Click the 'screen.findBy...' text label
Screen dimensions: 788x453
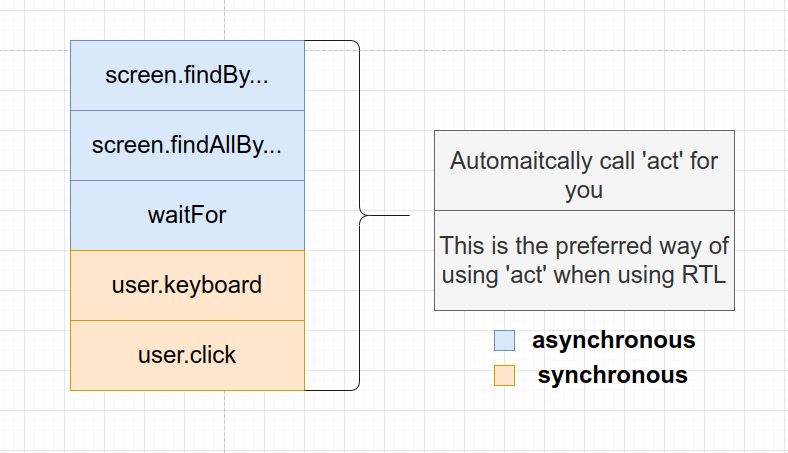point(187,75)
